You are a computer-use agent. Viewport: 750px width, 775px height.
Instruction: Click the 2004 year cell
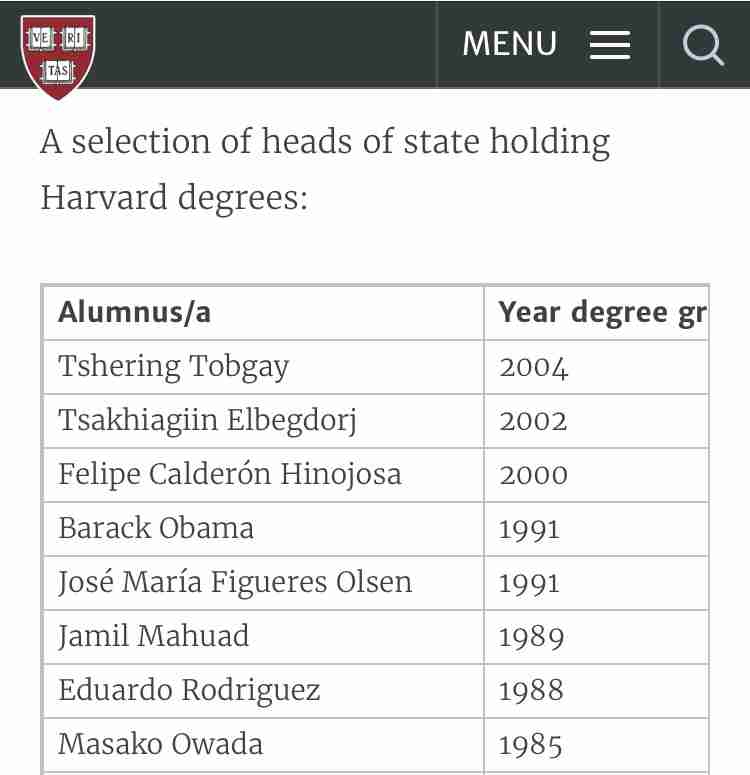(597, 367)
